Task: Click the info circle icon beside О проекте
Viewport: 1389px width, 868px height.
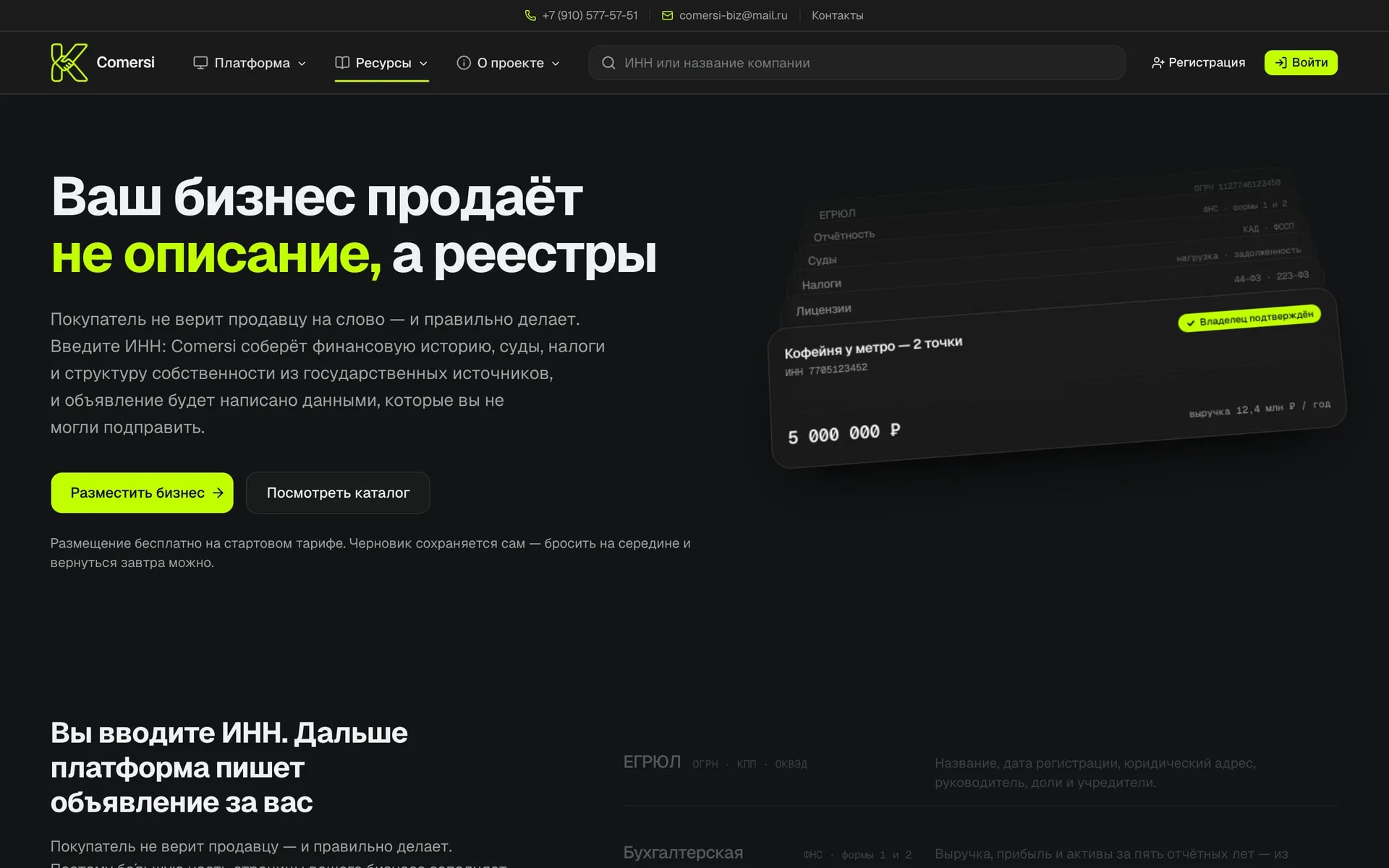Action: pyautogui.click(x=464, y=63)
